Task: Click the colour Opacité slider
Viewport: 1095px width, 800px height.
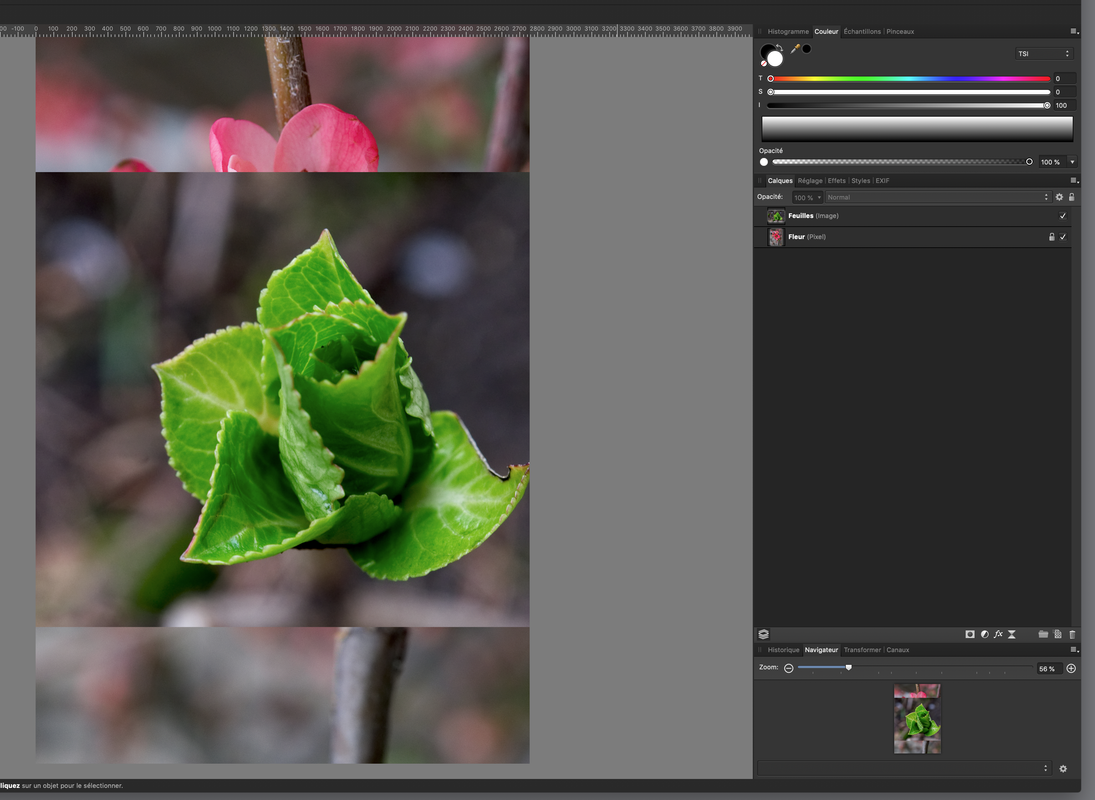Action: [902, 162]
